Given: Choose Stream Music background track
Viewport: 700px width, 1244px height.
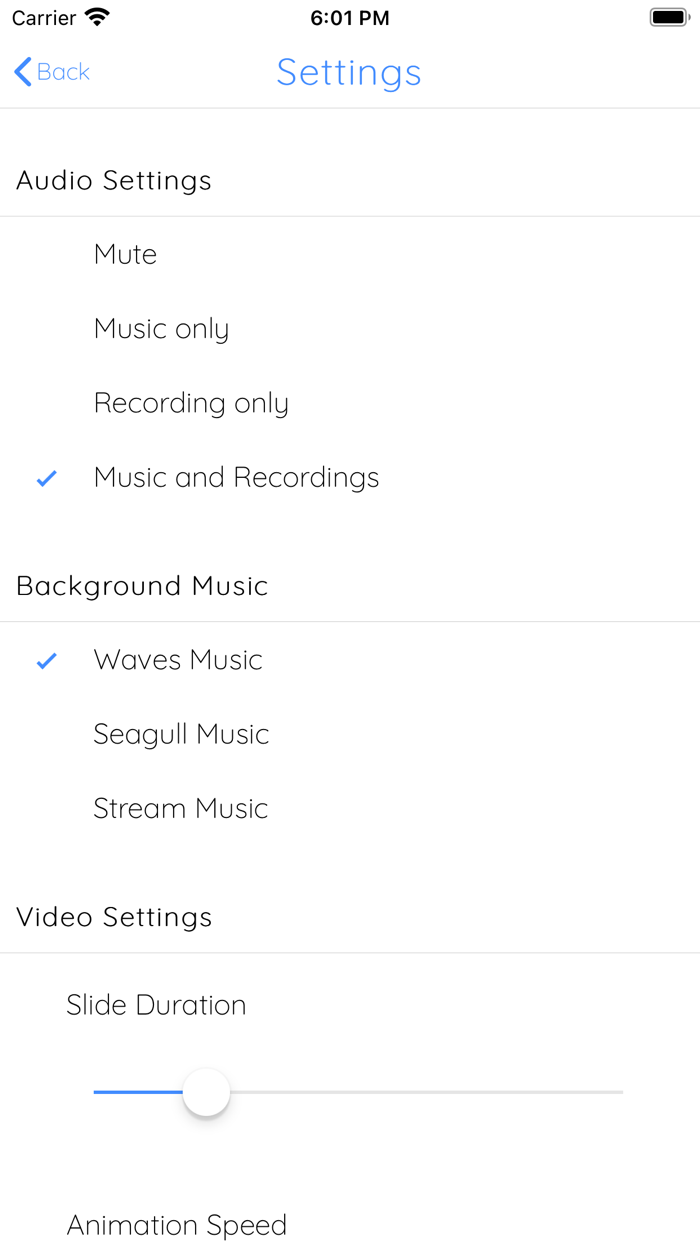Looking at the screenshot, I should coord(181,808).
